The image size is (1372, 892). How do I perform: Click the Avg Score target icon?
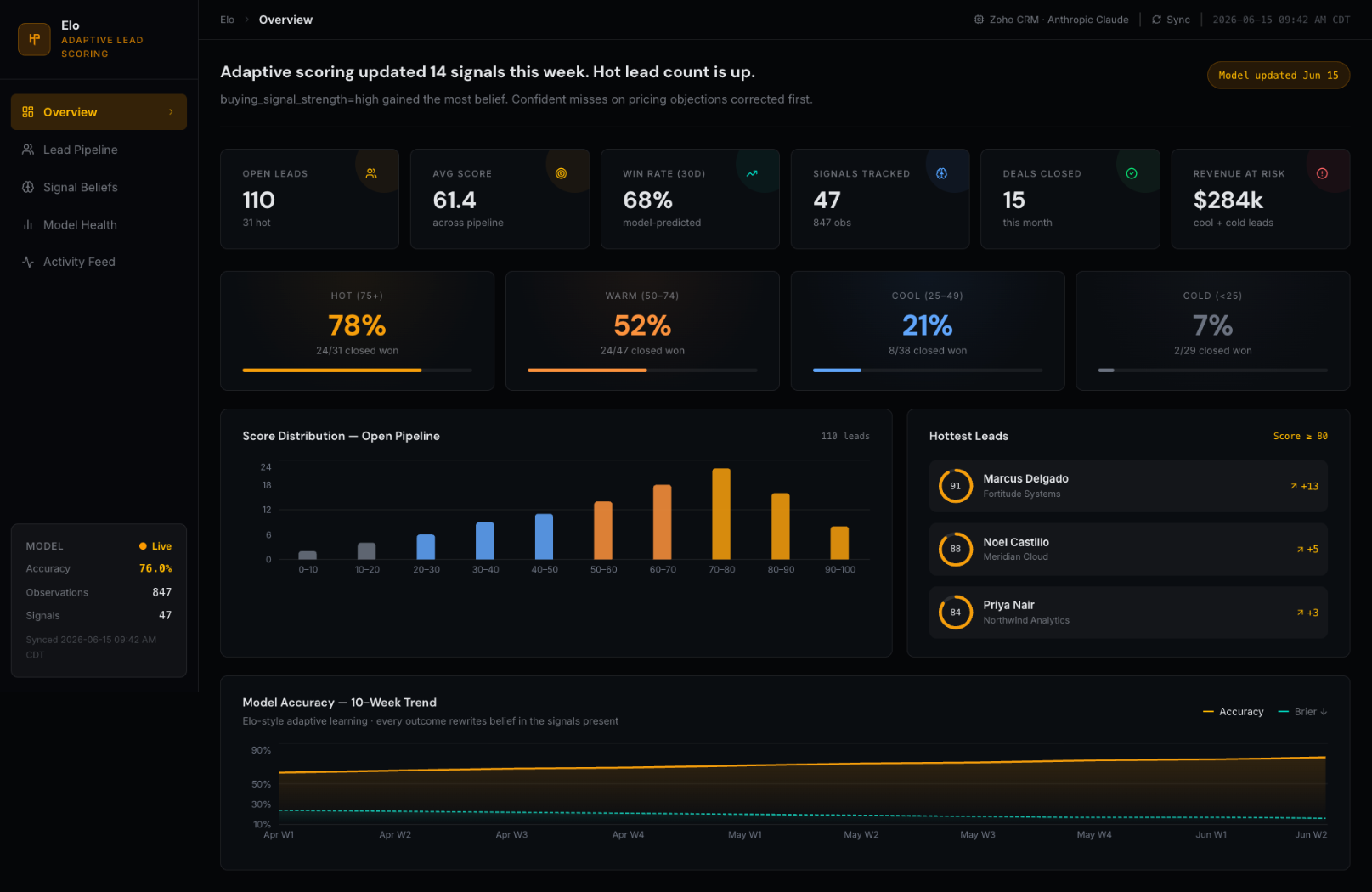point(561,173)
